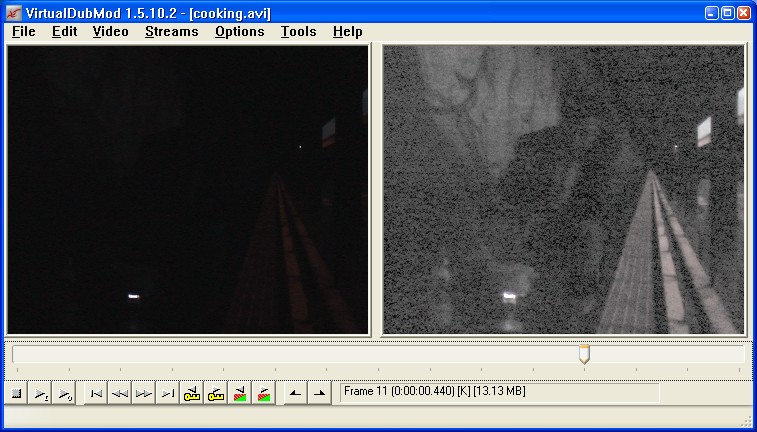Image resolution: width=757 pixels, height=432 pixels.
Task: Step backward one frame
Action: (x=120, y=393)
